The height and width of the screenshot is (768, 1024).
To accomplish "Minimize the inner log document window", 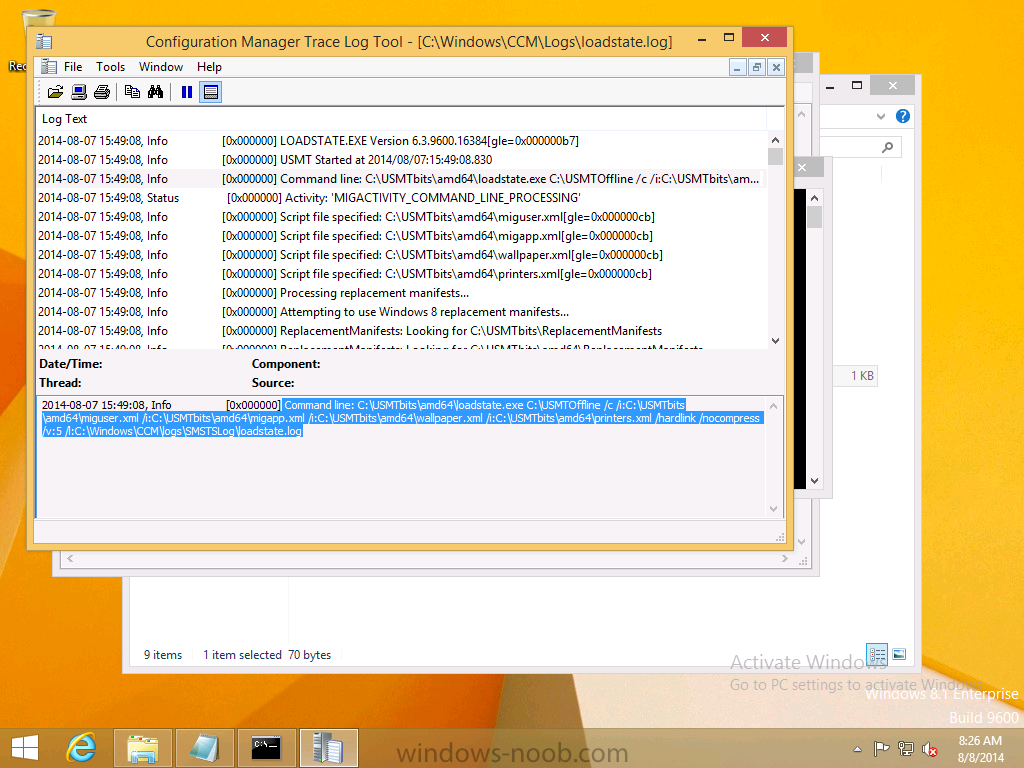I will click(737, 67).
